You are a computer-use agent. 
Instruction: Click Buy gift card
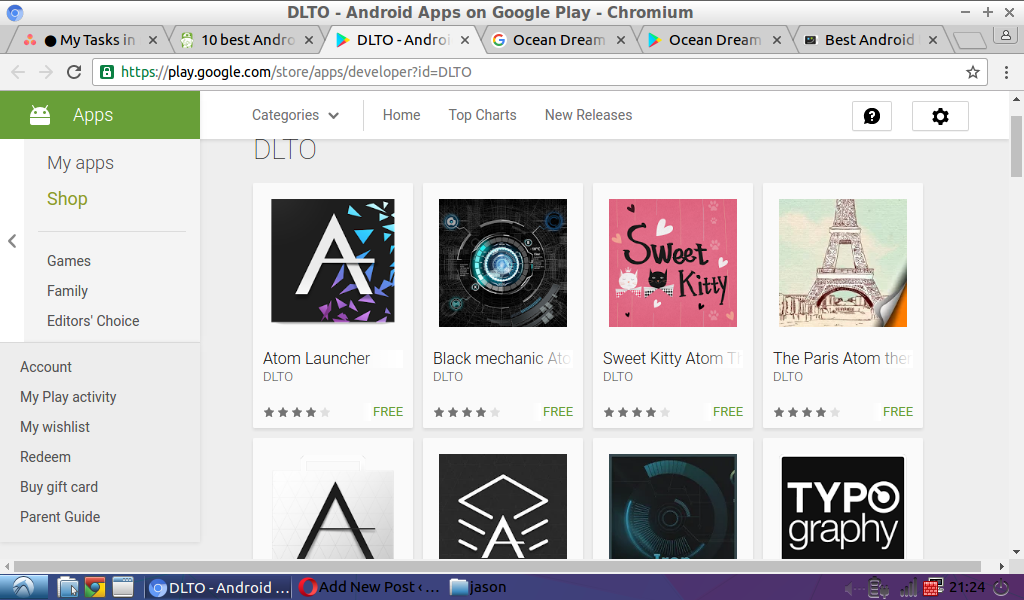click(59, 487)
